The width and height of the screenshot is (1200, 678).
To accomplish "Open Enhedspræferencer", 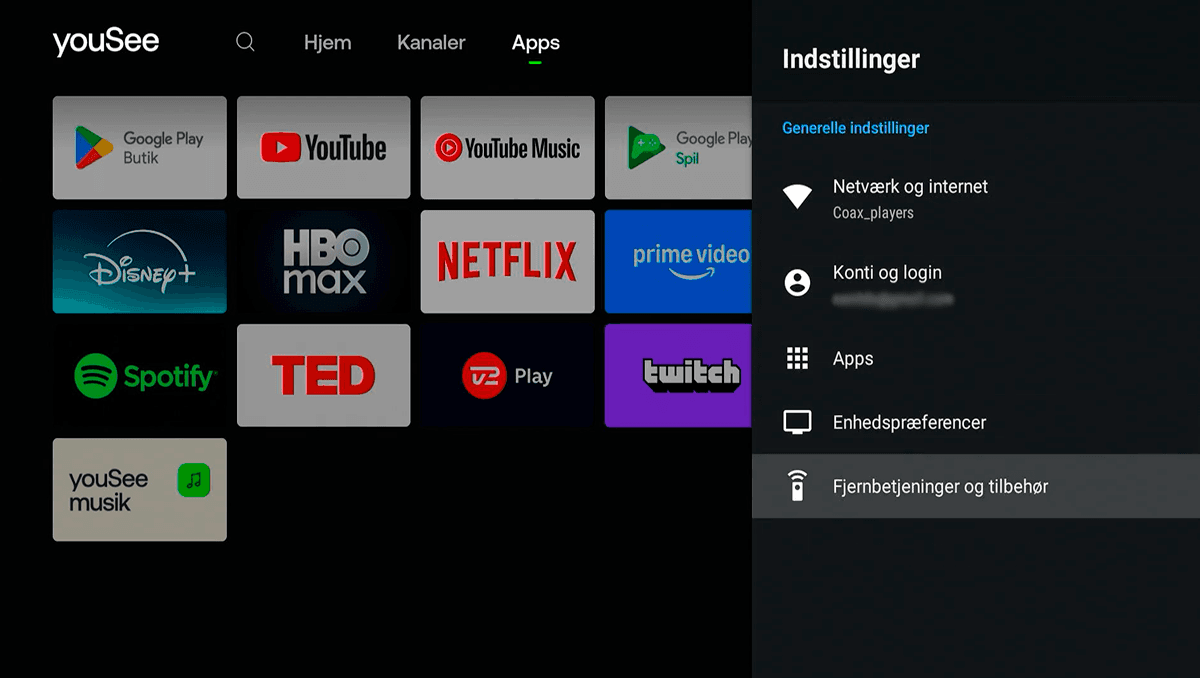I will [x=908, y=422].
